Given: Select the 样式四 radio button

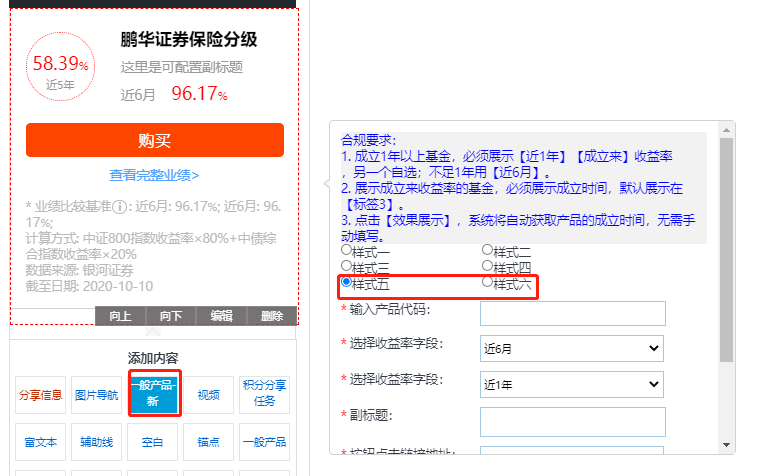Looking at the screenshot, I should (487, 266).
